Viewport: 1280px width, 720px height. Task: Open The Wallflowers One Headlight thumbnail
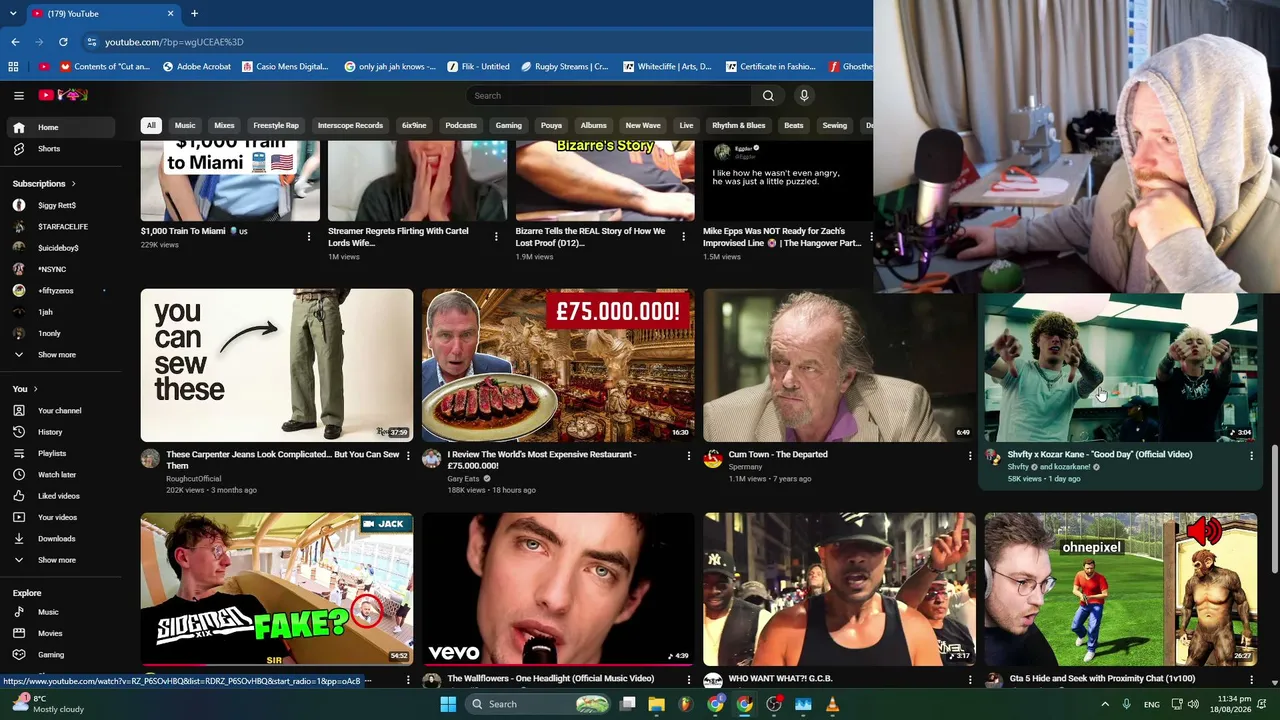558,589
